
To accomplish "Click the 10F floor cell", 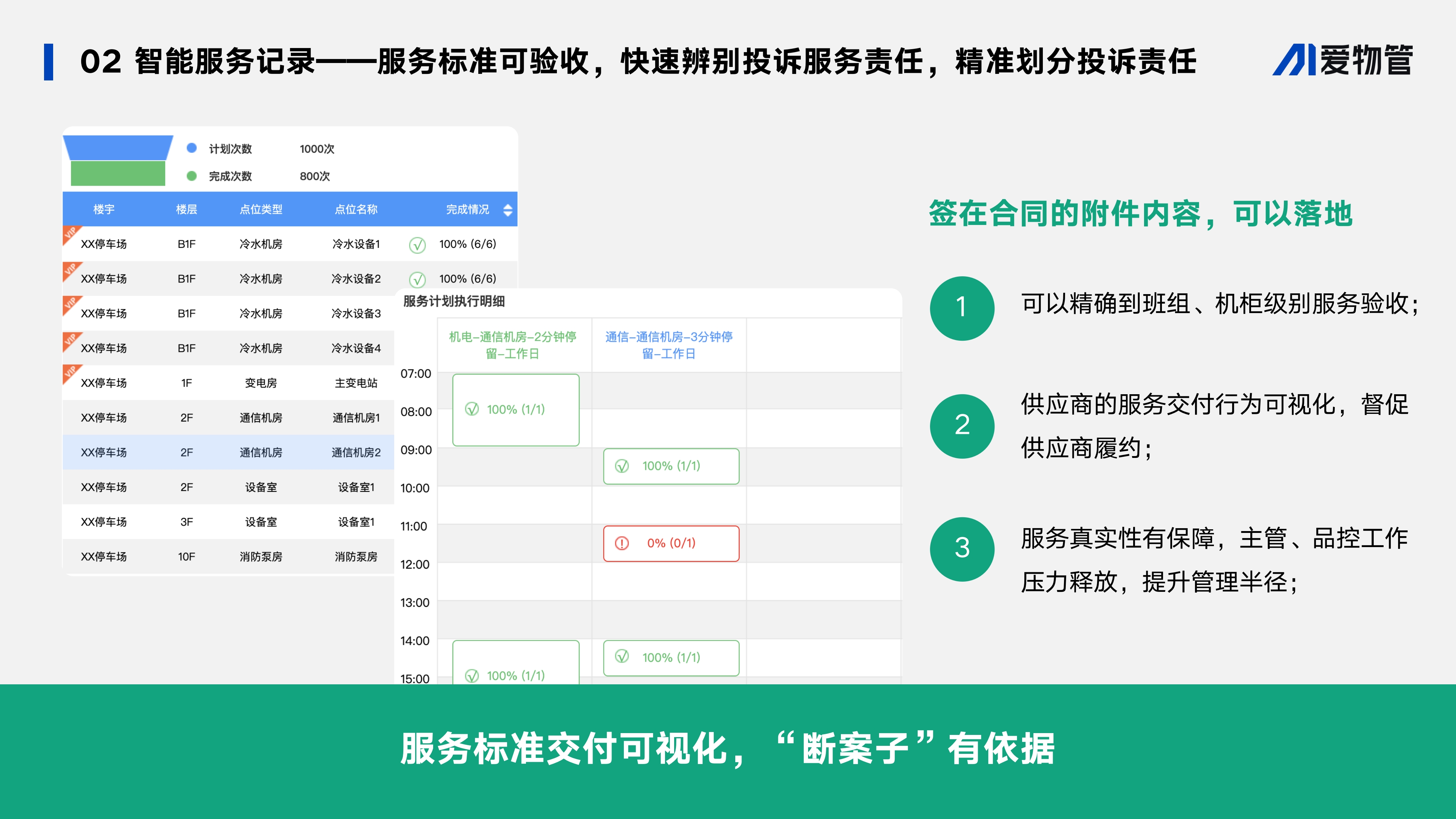I will pyautogui.click(x=186, y=557).
